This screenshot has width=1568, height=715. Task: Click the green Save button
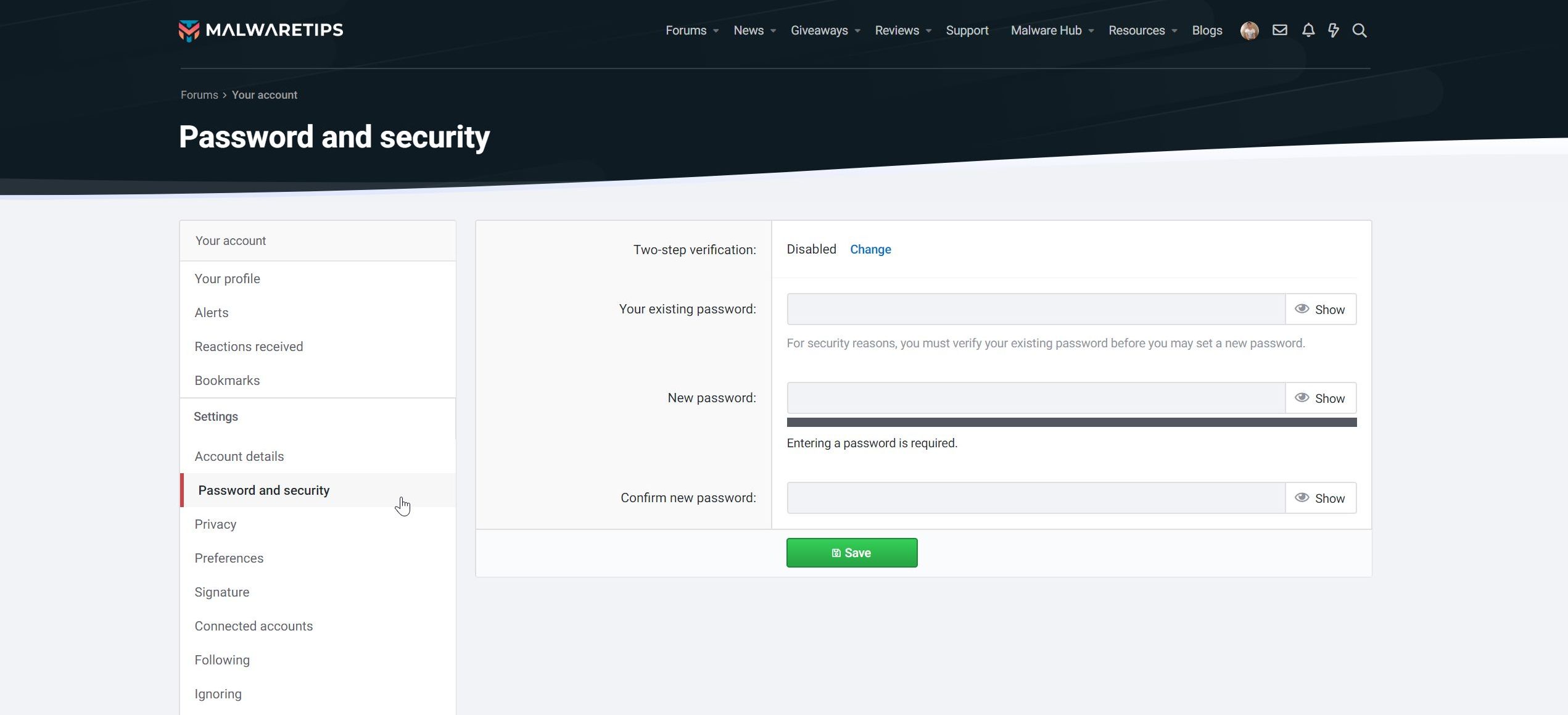point(851,553)
